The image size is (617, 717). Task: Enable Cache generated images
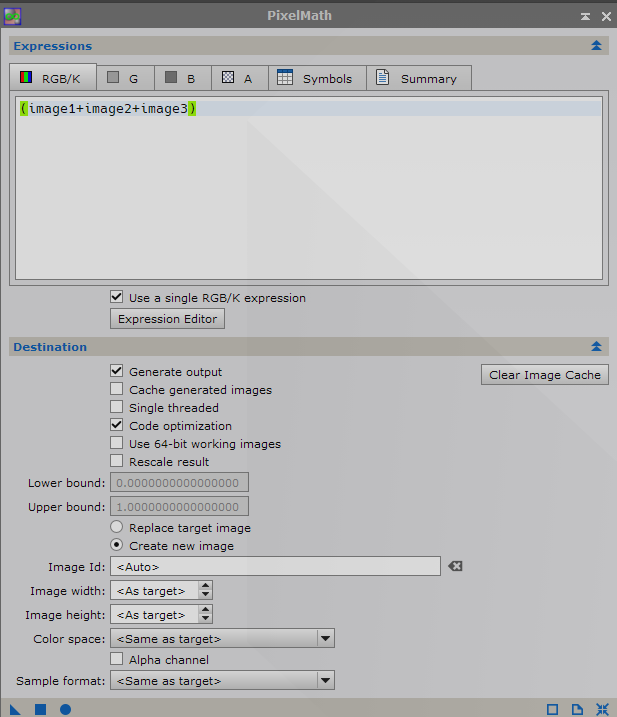click(x=117, y=389)
